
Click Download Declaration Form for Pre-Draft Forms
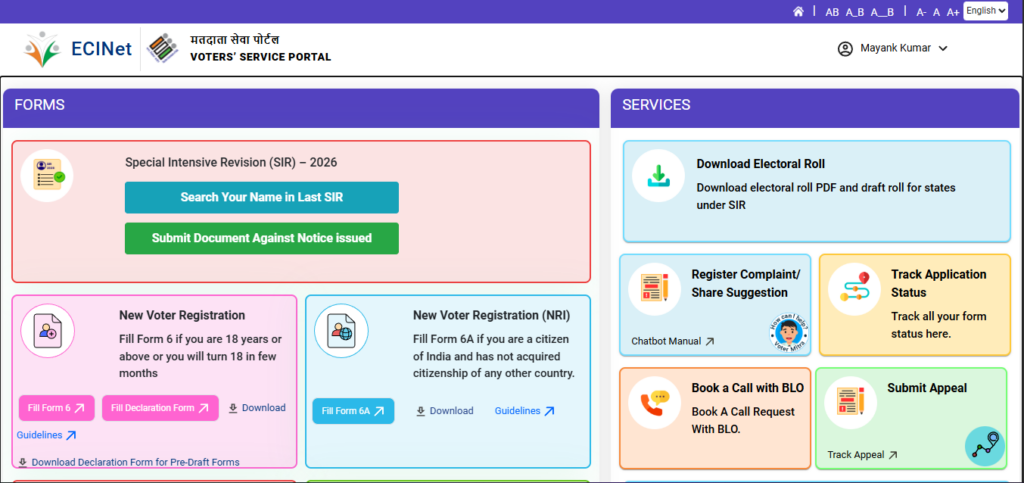pyautogui.click(x=129, y=462)
